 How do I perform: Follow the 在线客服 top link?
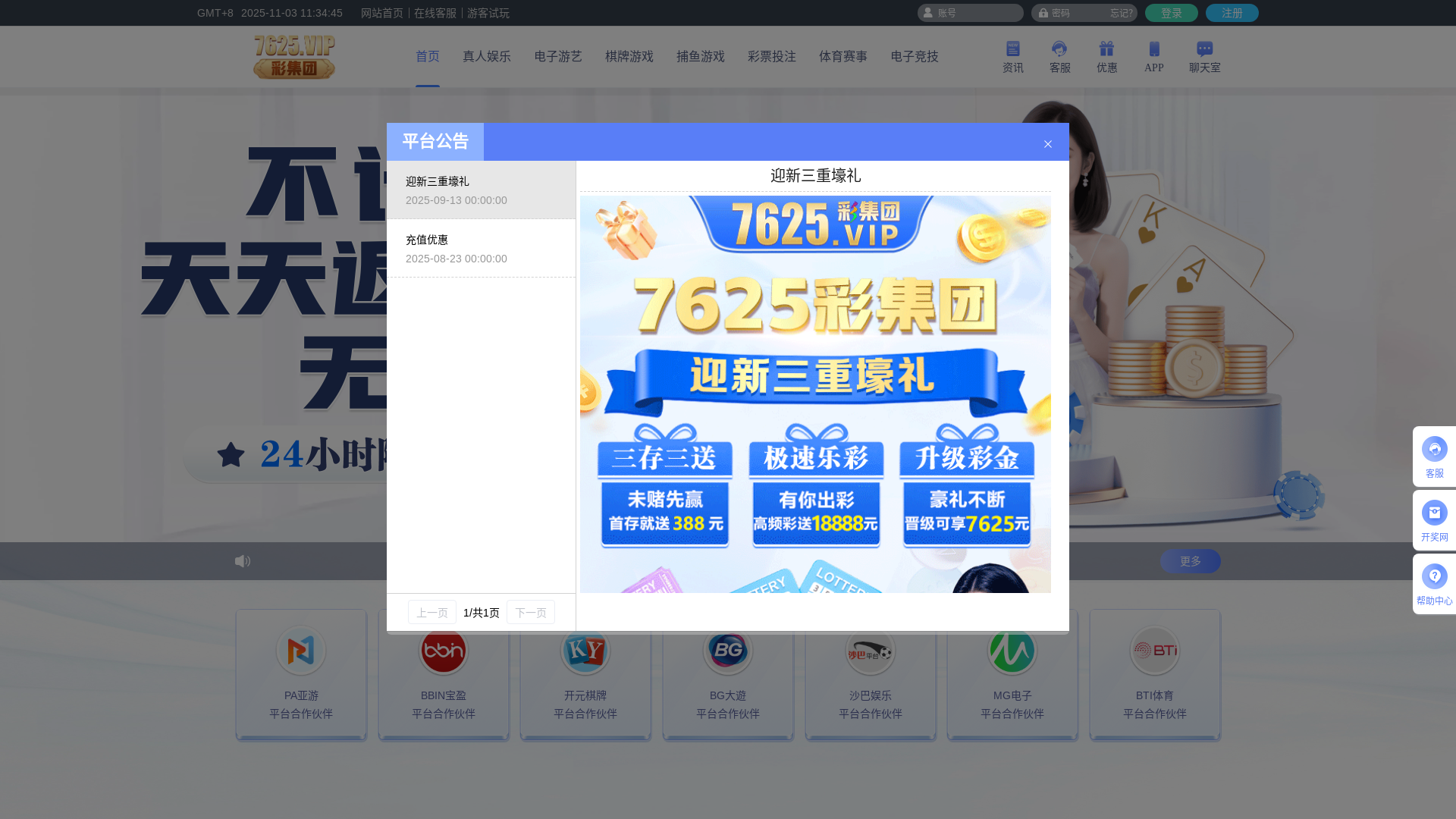(x=435, y=13)
